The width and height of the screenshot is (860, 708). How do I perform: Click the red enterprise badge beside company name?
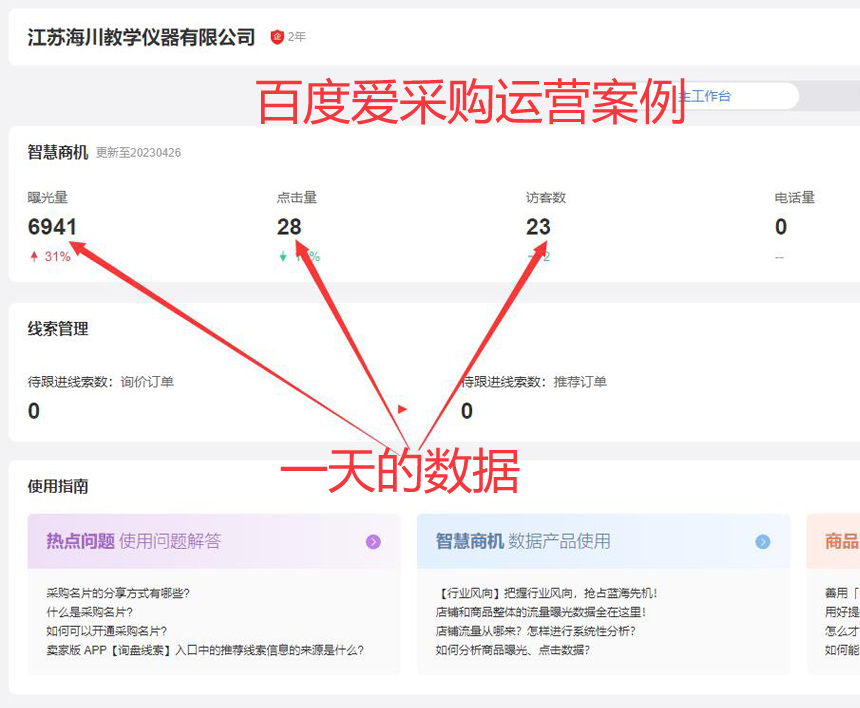pyautogui.click(x=277, y=37)
